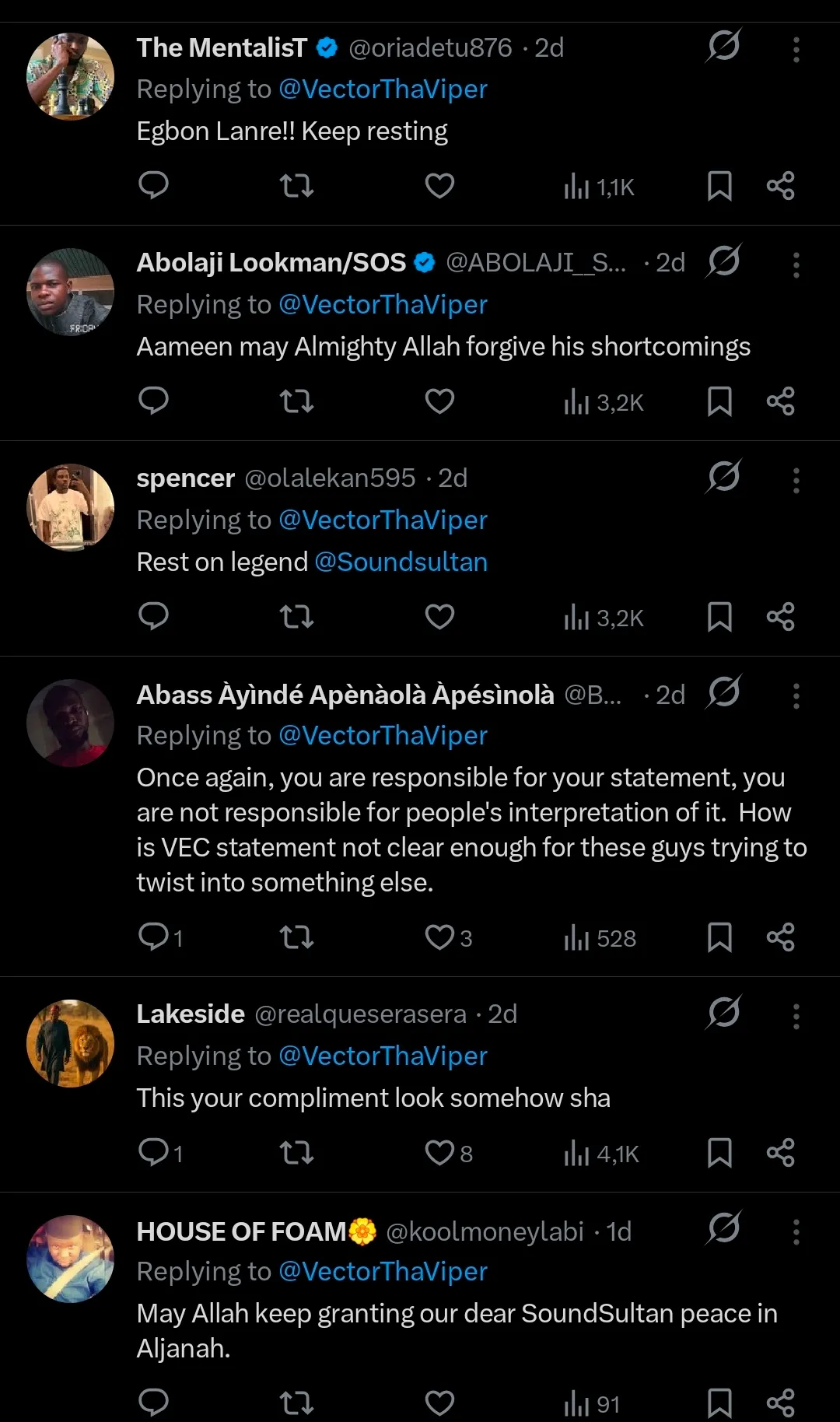The width and height of the screenshot is (840, 1422).
Task: Open Grok icon on Lakeside's reply
Action: pyautogui.click(x=723, y=1013)
